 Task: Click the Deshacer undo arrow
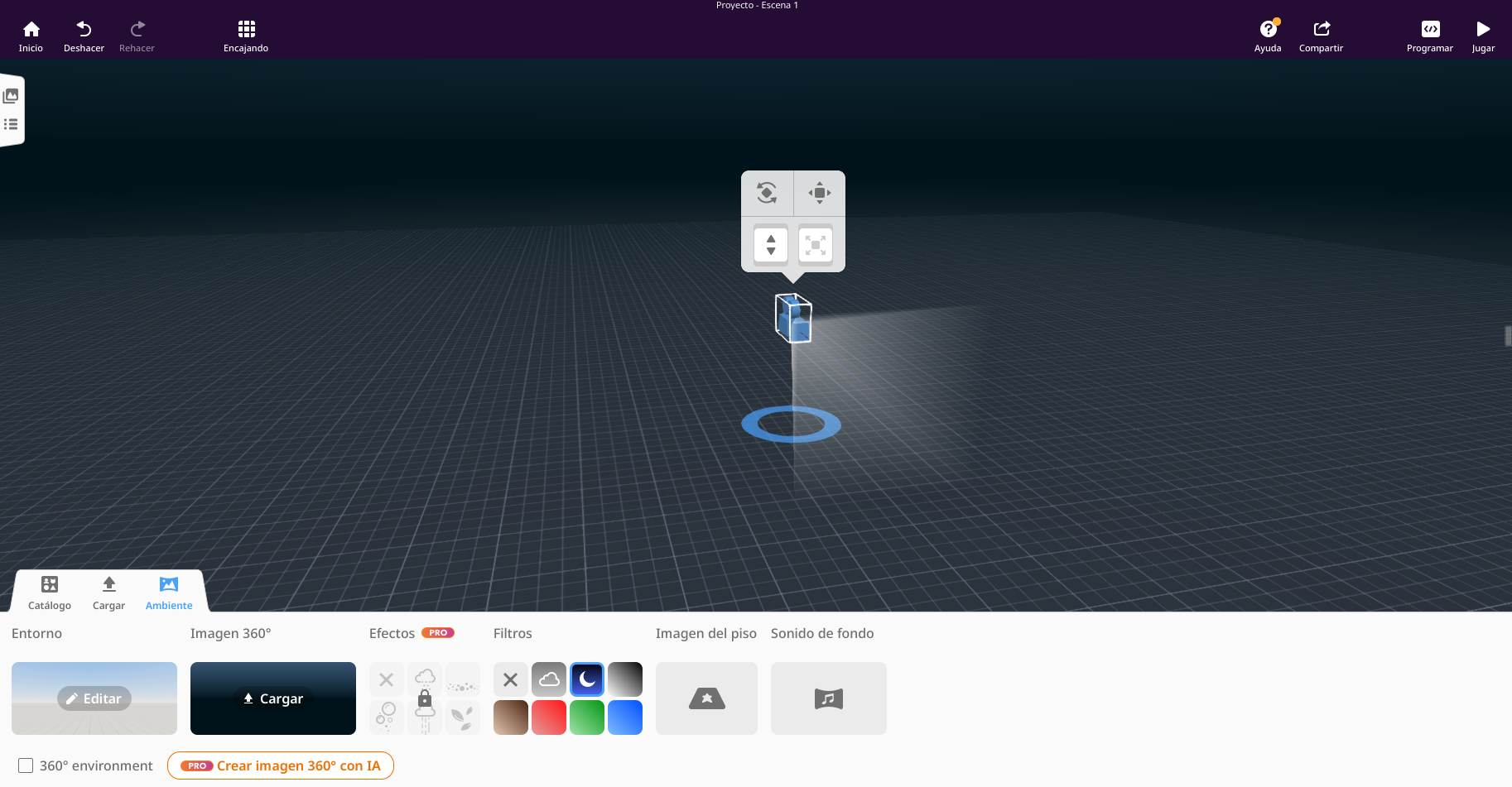click(x=84, y=36)
